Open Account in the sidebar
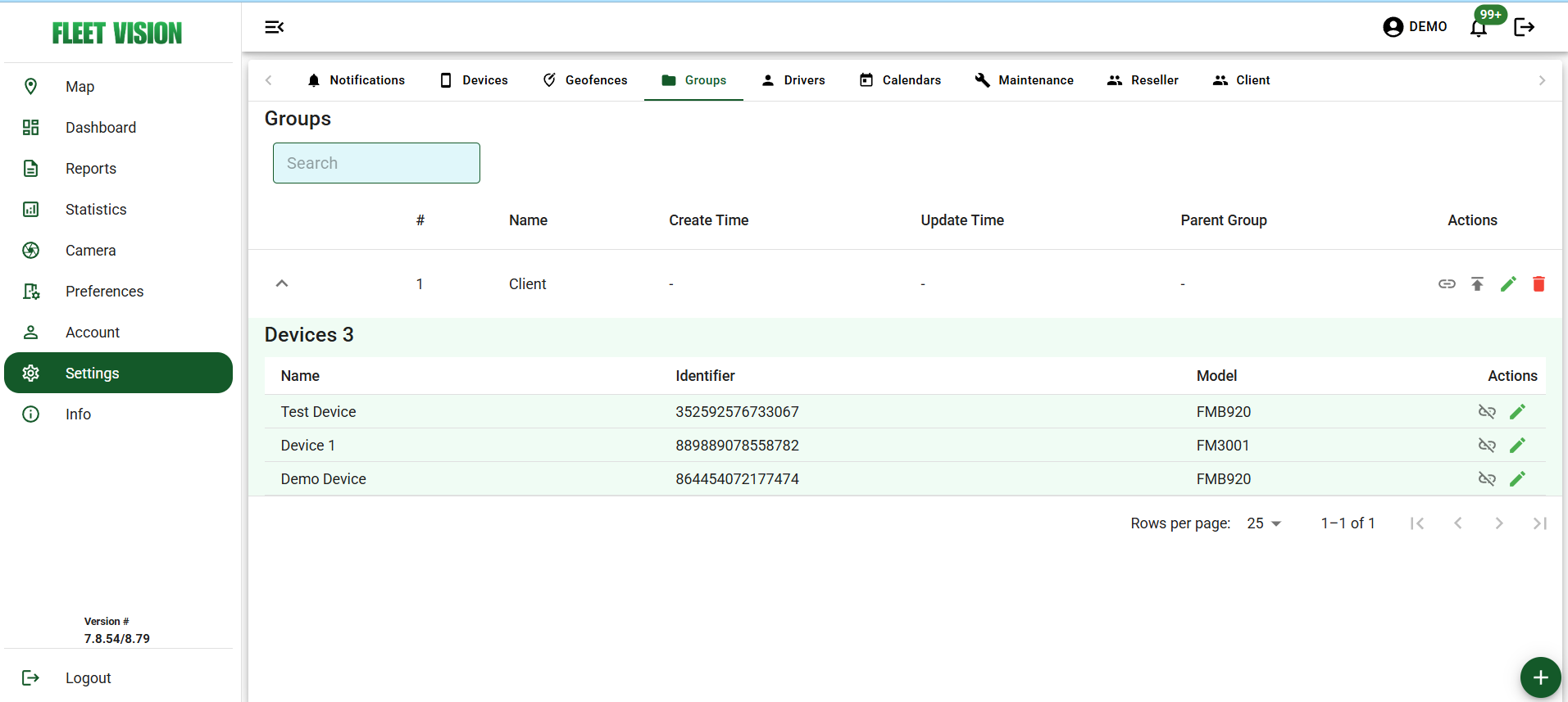 (x=119, y=332)
